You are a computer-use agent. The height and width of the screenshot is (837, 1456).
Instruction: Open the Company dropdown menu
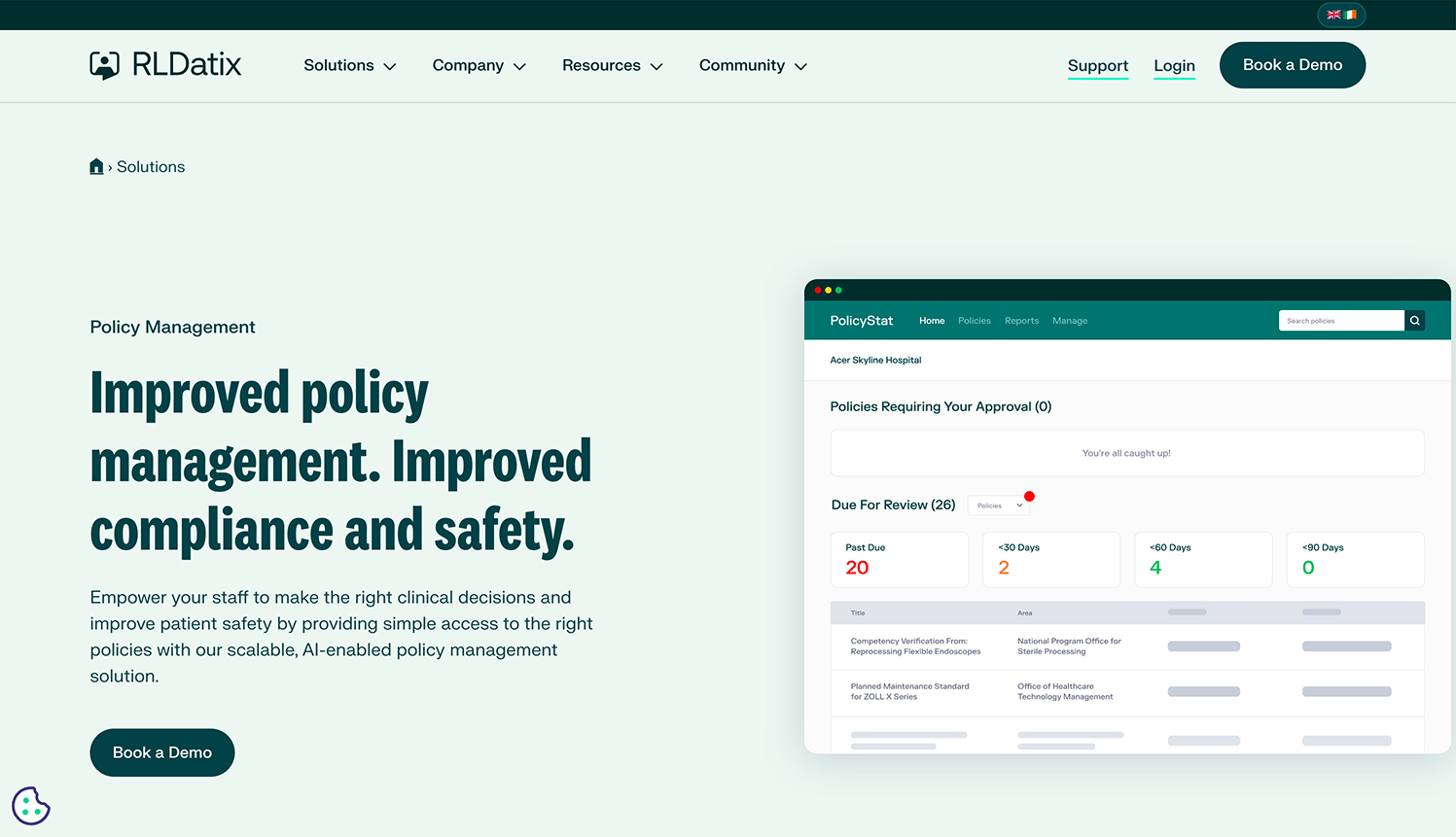click(x=479, y=66)
